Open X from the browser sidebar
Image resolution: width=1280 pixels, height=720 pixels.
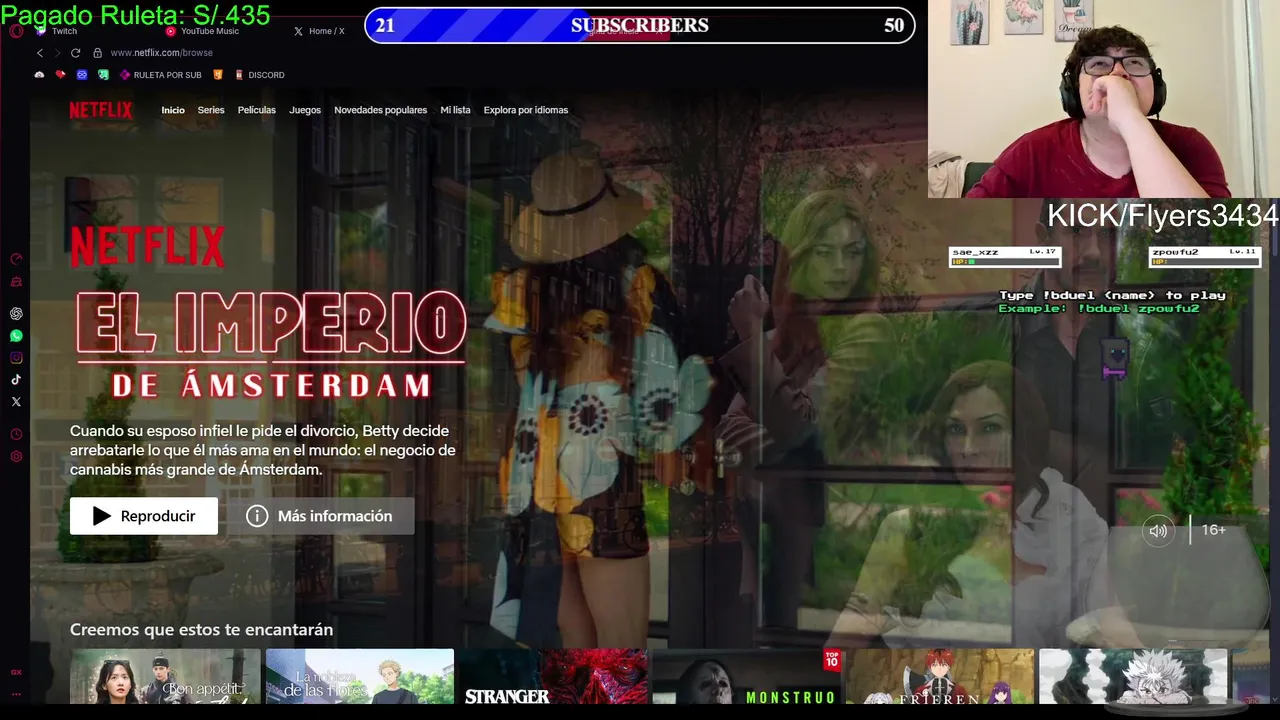coord(16,402)
